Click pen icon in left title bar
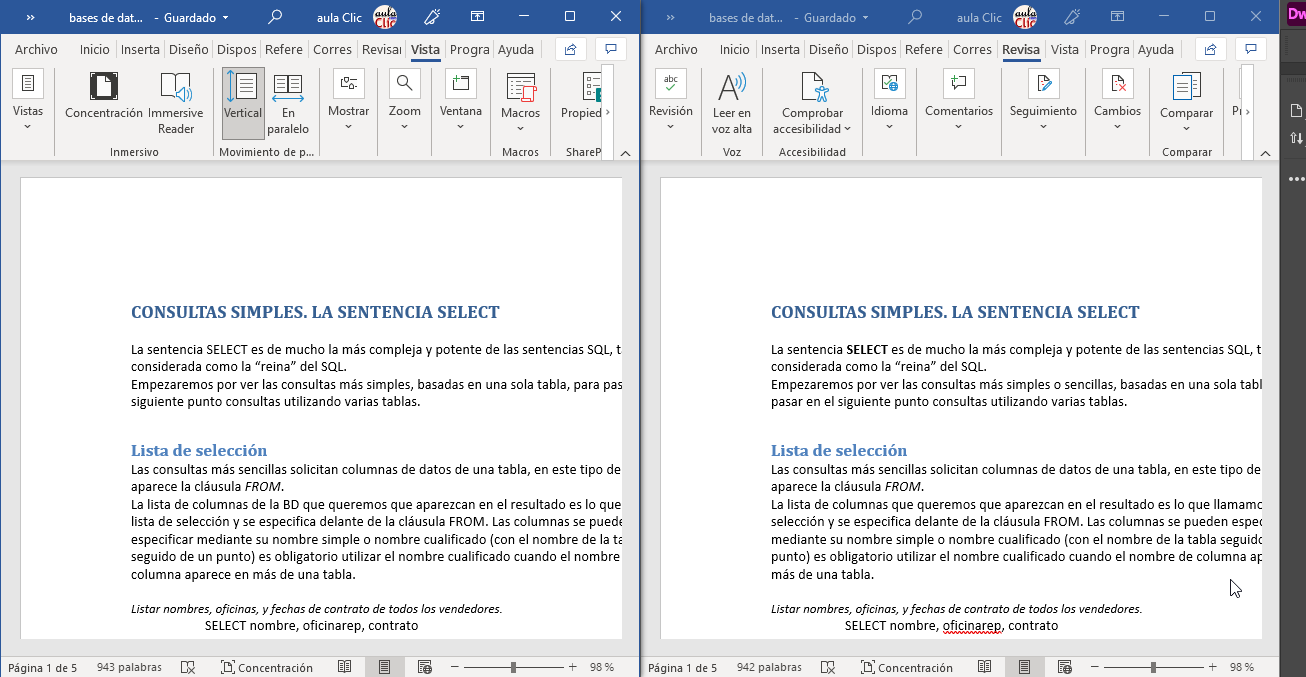The width and height of the screenshot is (1306, 677). (x=433, y=17)
